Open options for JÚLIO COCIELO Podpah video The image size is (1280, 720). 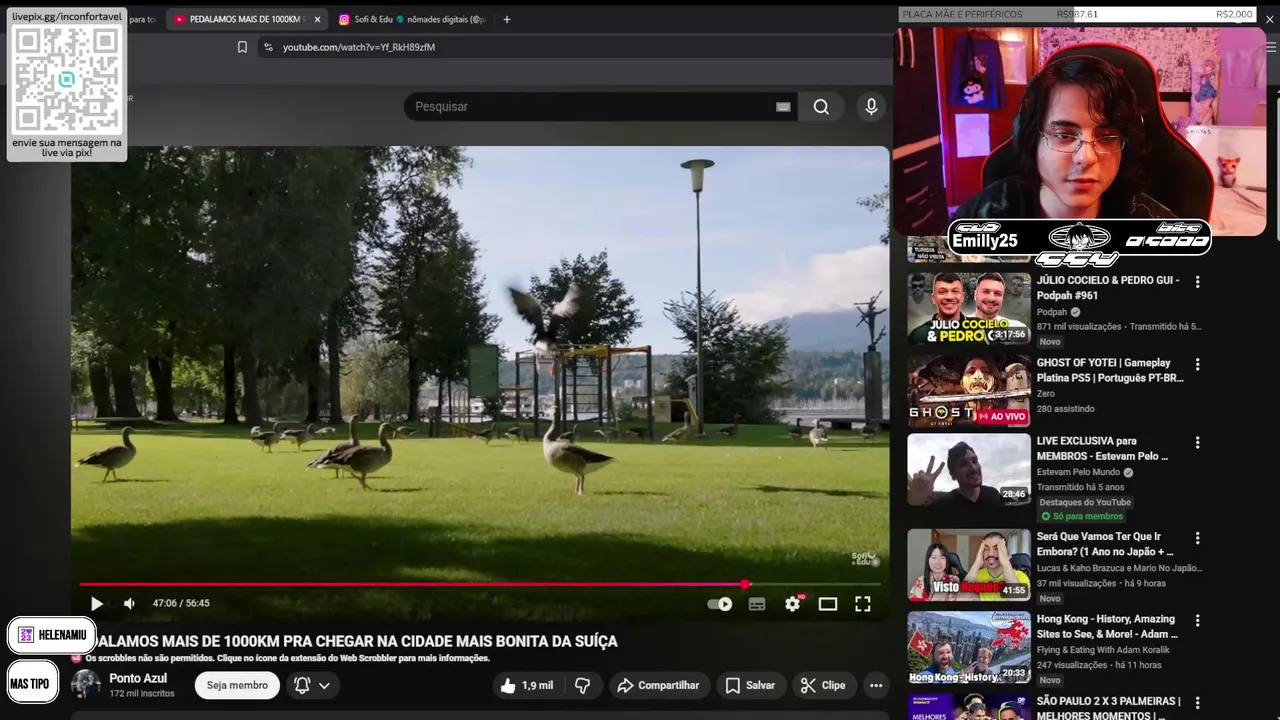click(1197, 282)
